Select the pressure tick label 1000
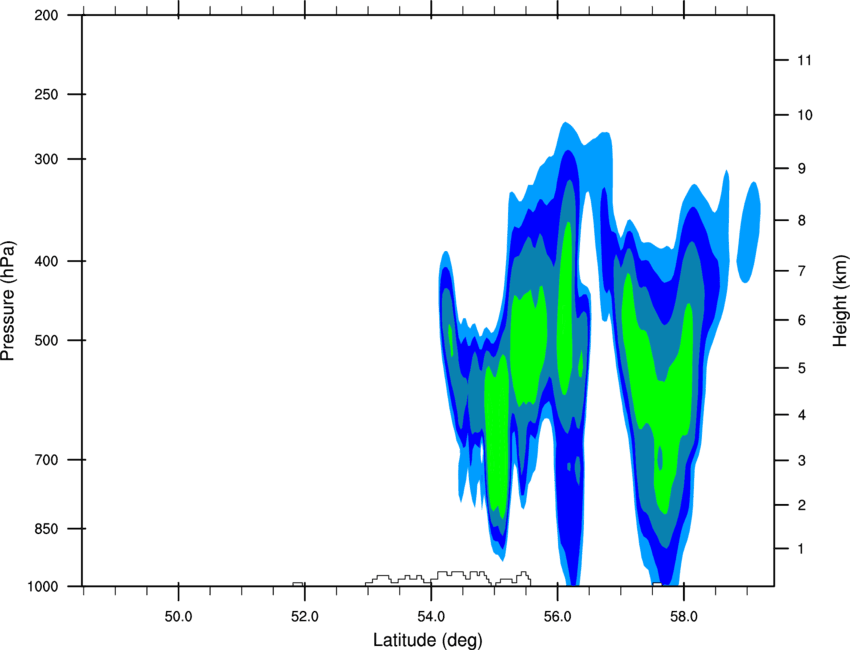This screenshot has height=650, width=850. [x=43, y=587]
